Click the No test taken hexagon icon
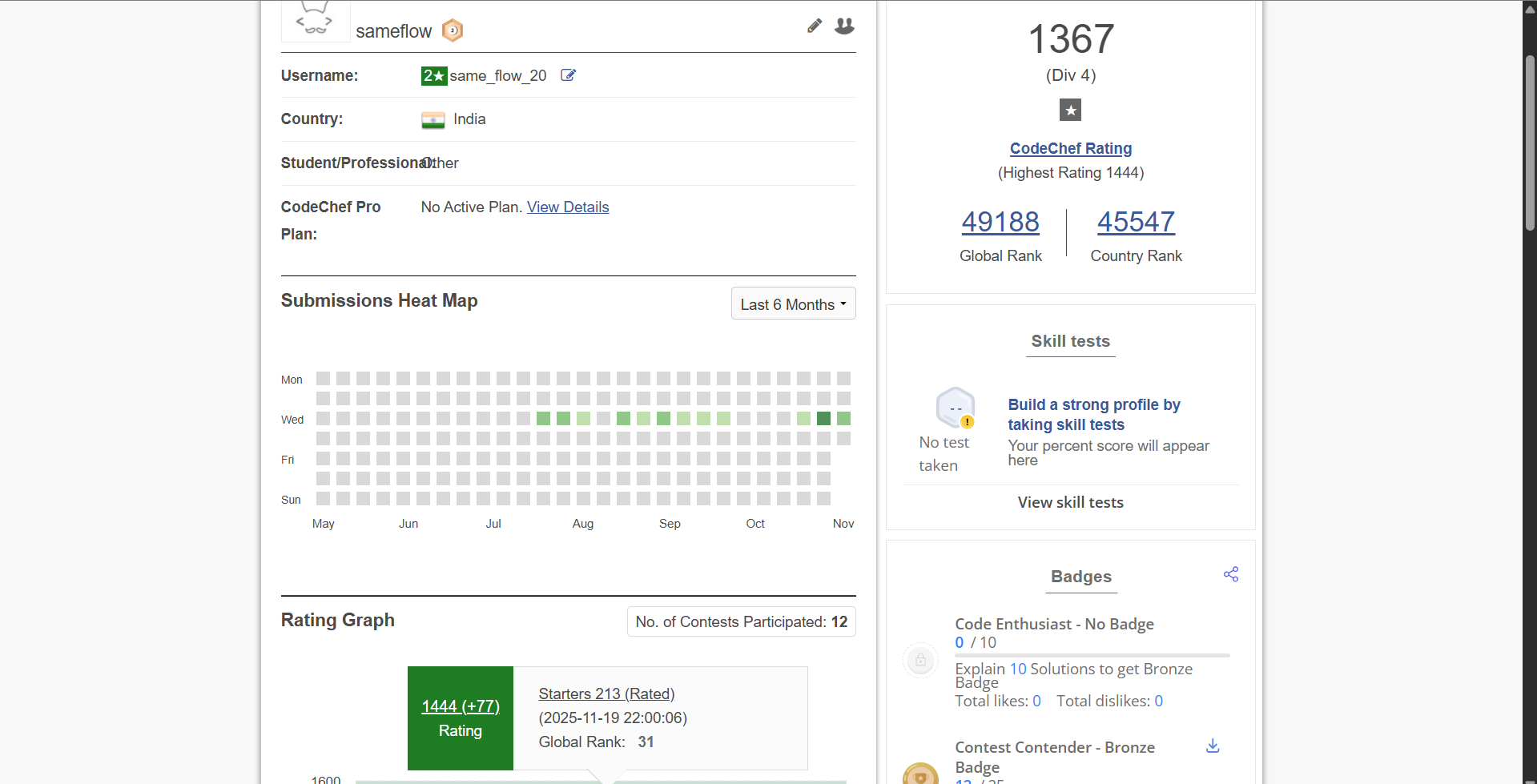This screenshot has width=1537, height=784. pyautogui.click(x=956, y=408)
